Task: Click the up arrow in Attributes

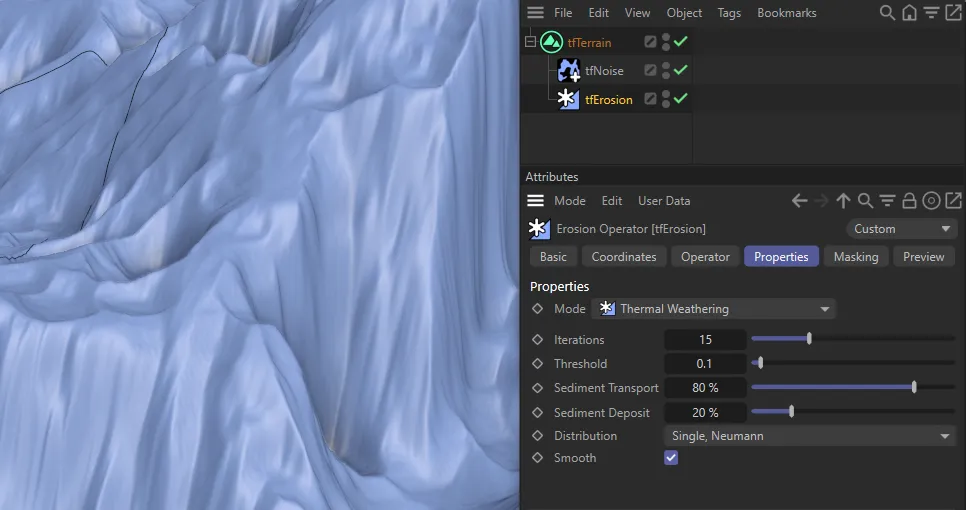Action: click(x=843, y=201)
